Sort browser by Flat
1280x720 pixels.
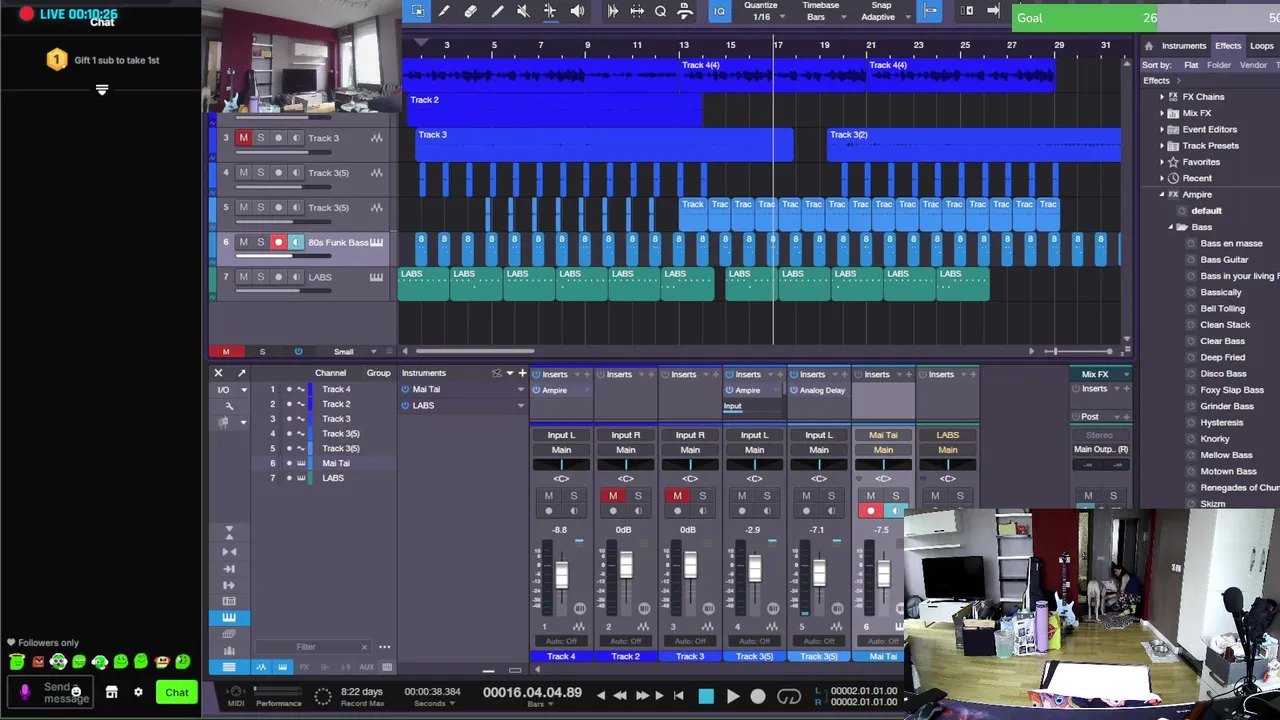[1191, 65]
